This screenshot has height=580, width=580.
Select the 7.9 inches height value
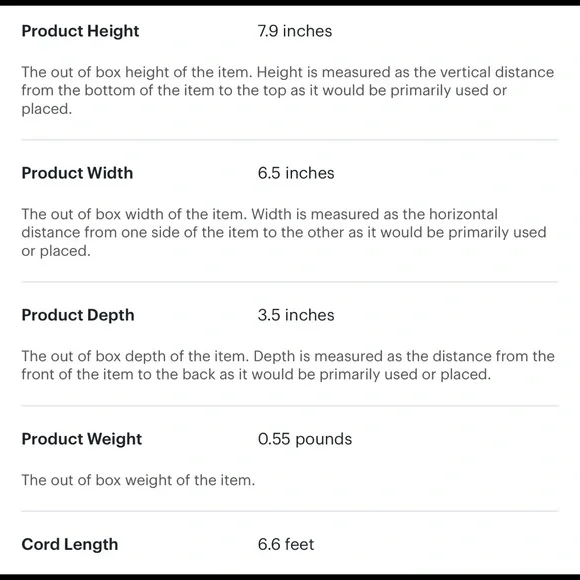(295, 31)
